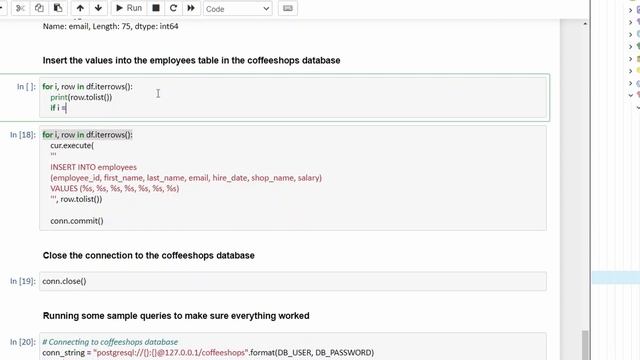Move the selected cell down
The height and width of the screenshot is (360, 640).
(x=98, y=8)
